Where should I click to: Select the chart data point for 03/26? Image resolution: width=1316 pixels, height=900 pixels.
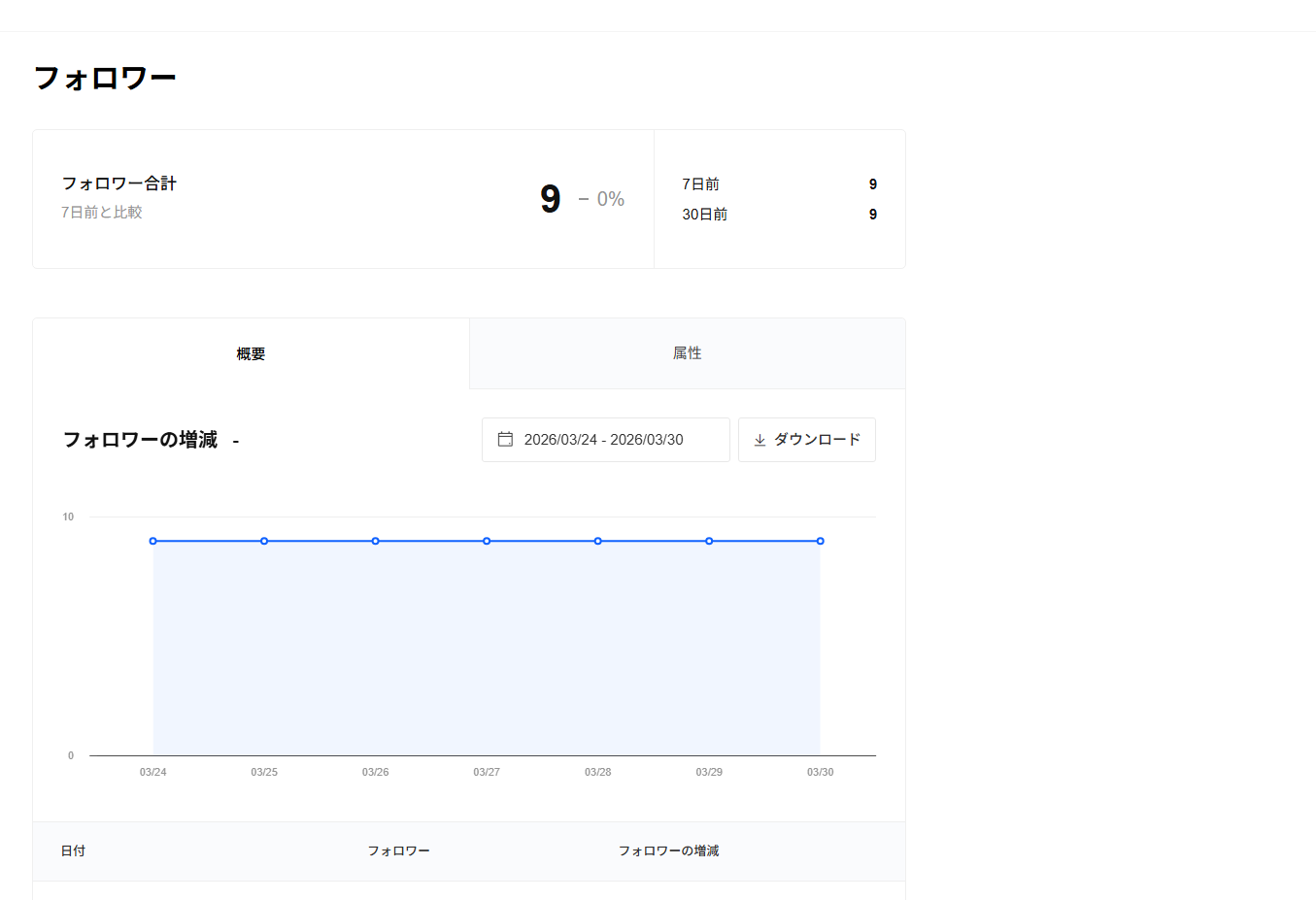tap(376, 541)
